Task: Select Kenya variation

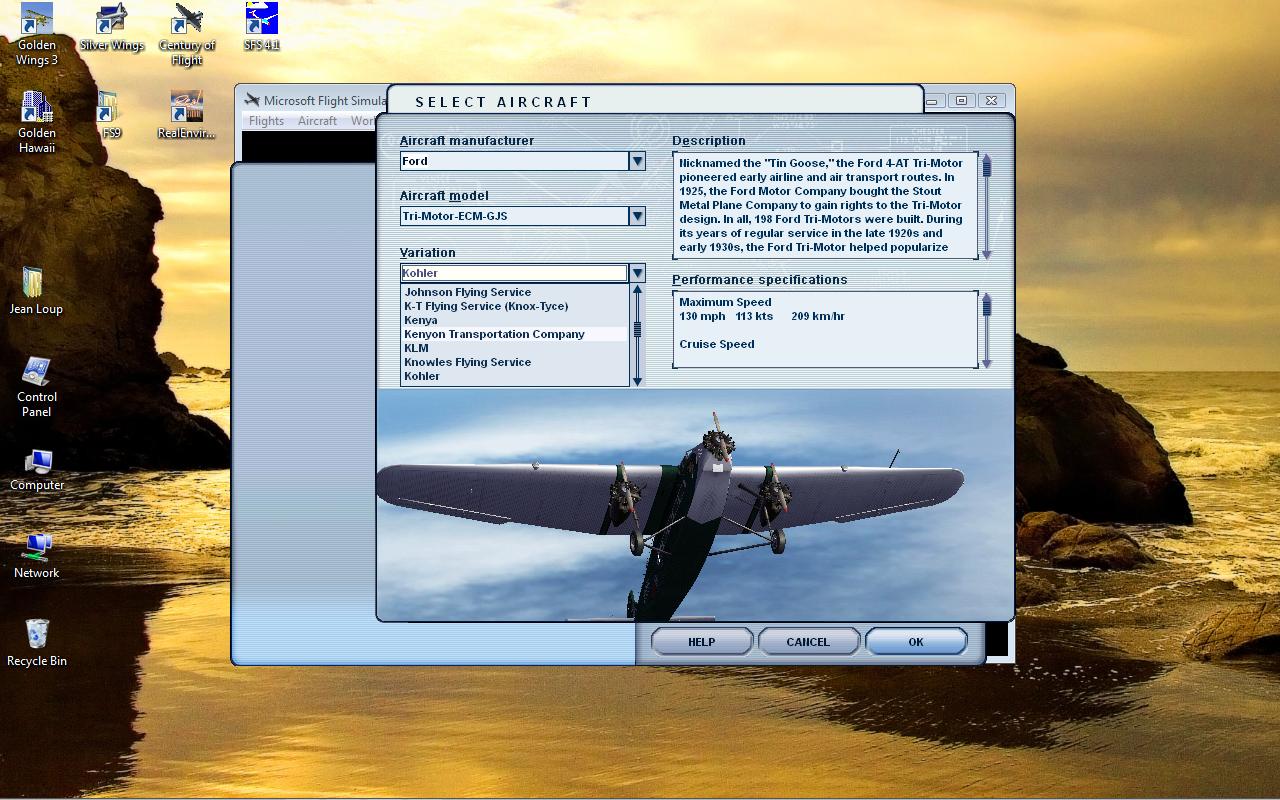Action: 514,320
